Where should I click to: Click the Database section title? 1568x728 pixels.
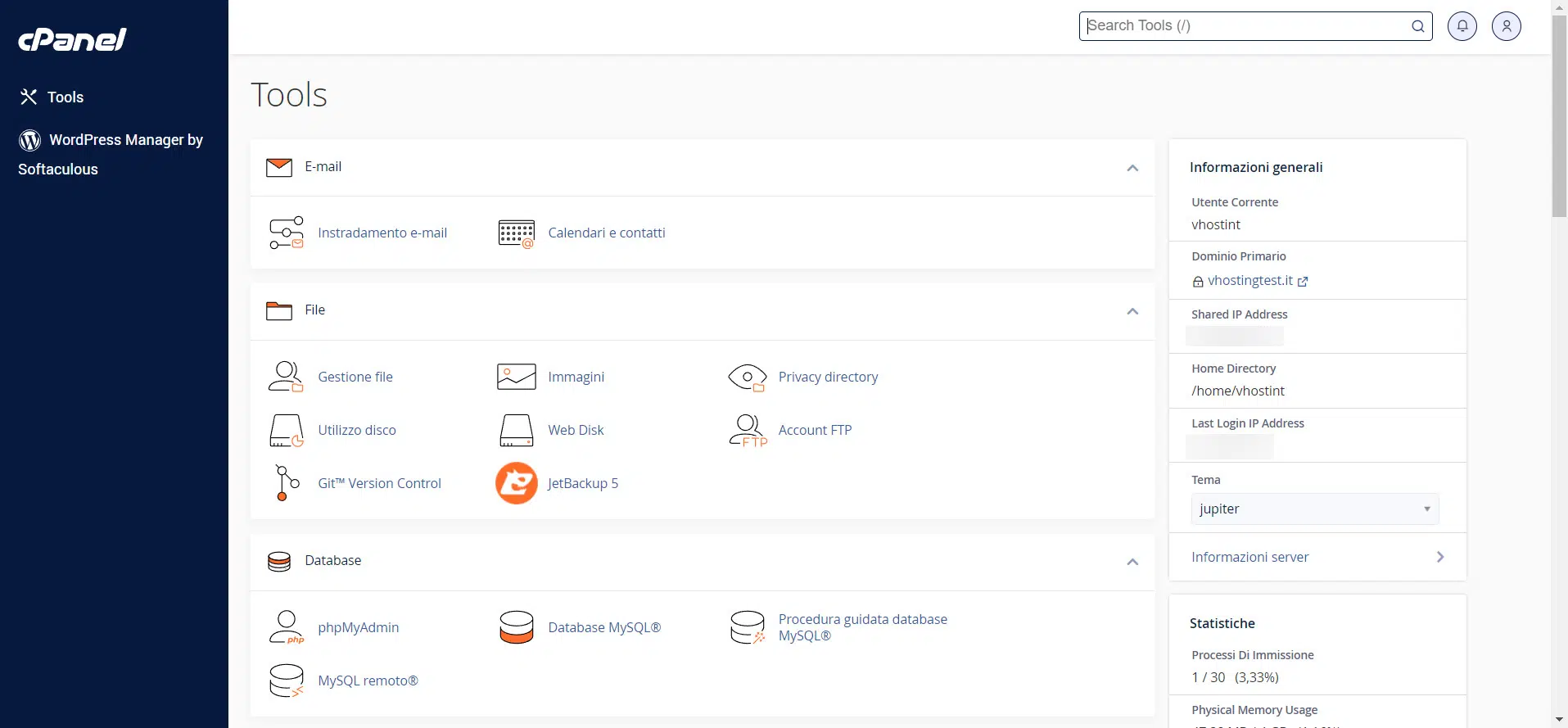[333, 561]
